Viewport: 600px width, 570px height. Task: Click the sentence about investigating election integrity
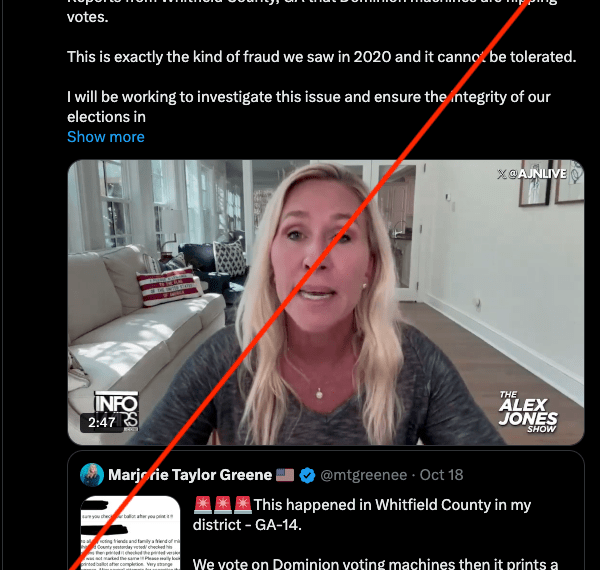click(x=308, y=107)
